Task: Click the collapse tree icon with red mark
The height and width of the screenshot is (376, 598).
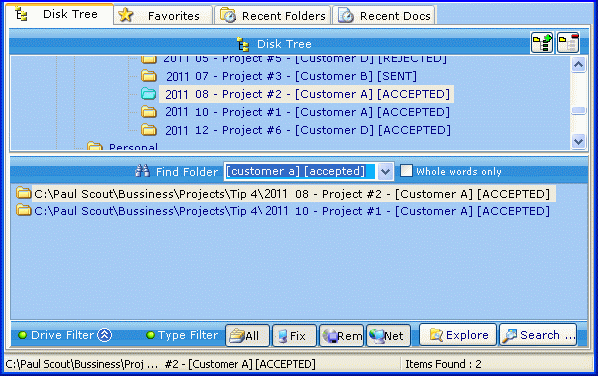Action: [x=568, y=43]
